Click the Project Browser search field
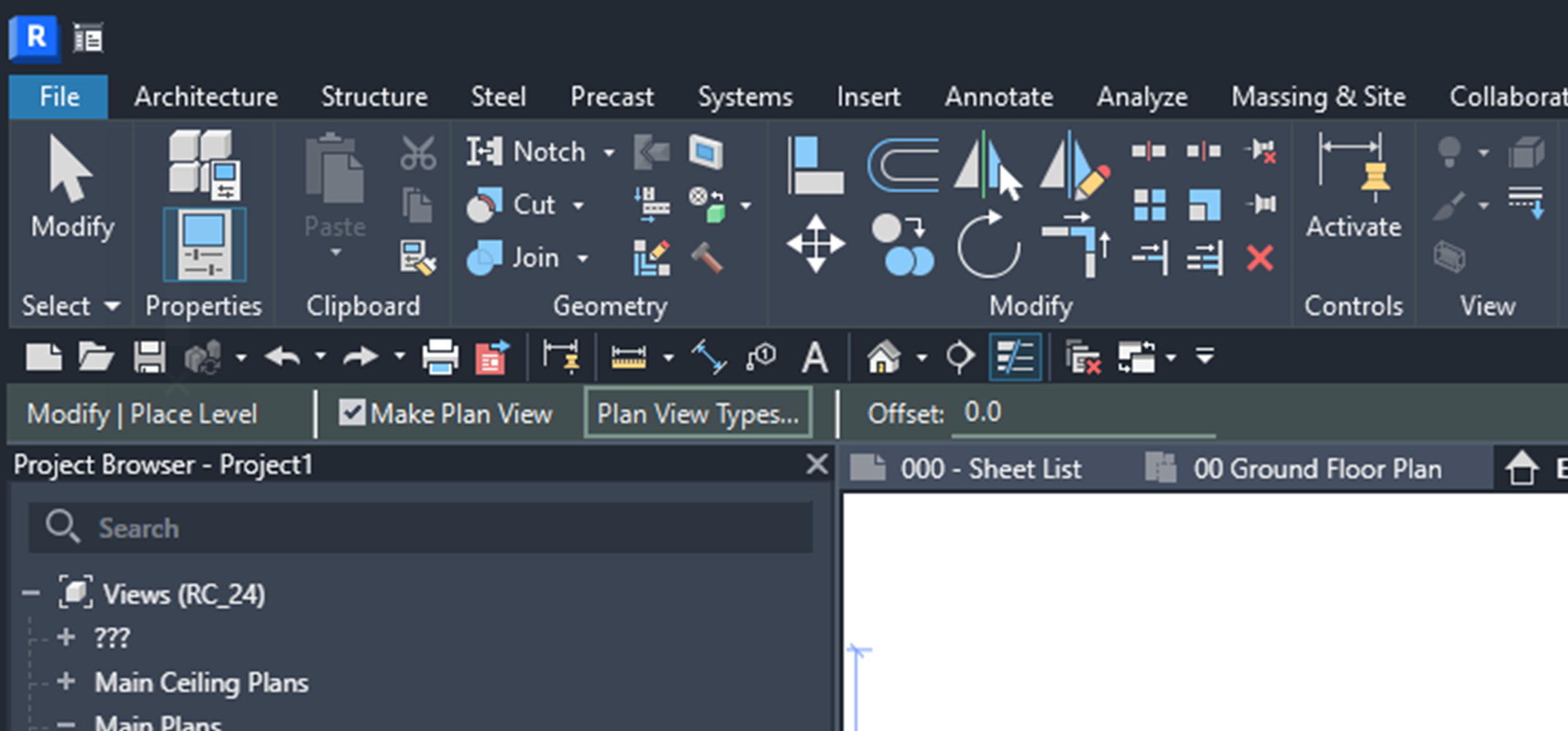Screen dimensions: 1568x731 pyautogui.click(x=421, y=528)
